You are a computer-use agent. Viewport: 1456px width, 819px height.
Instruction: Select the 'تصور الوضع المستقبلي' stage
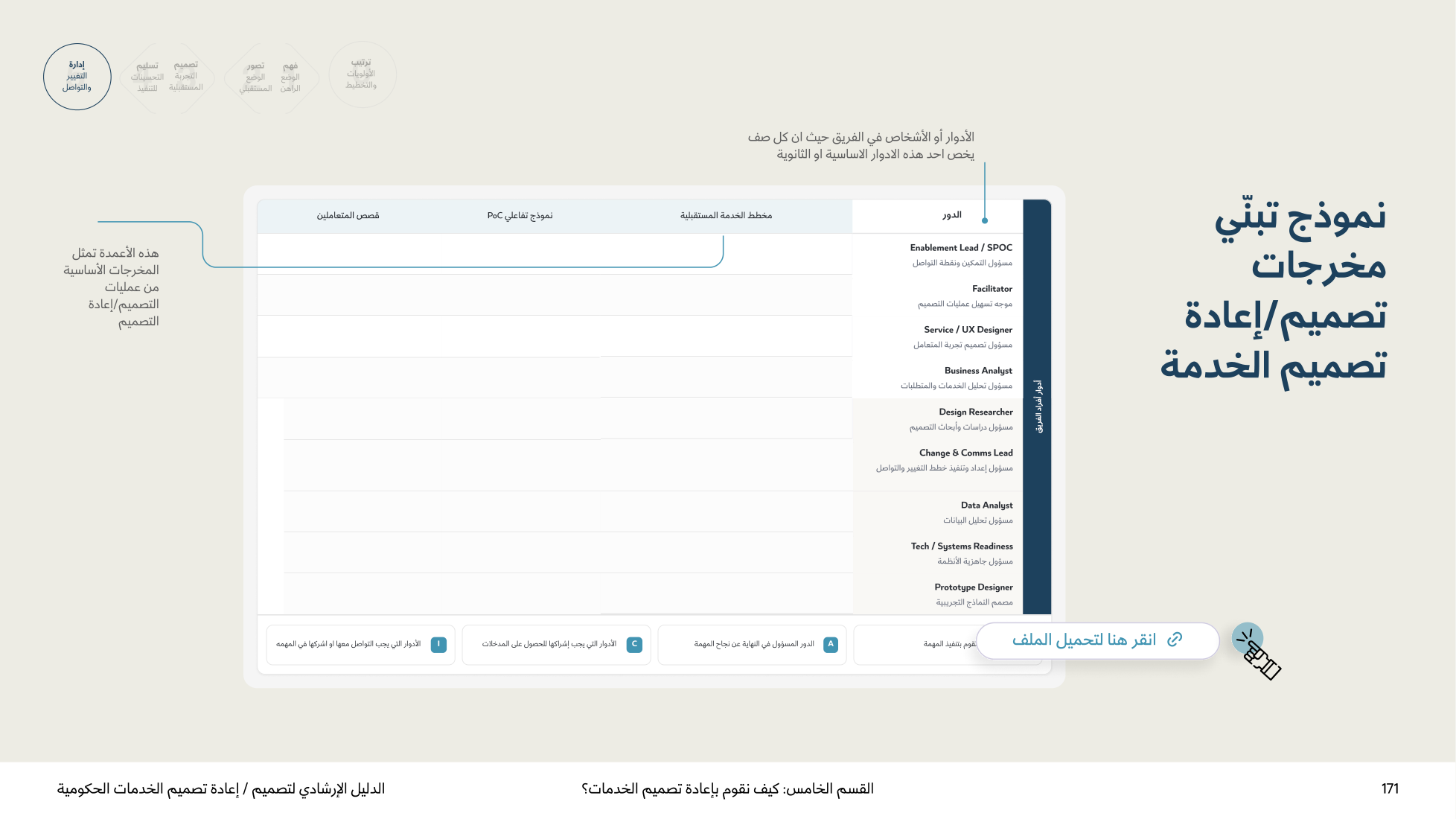pyautogui.click(x=255, y=77)
